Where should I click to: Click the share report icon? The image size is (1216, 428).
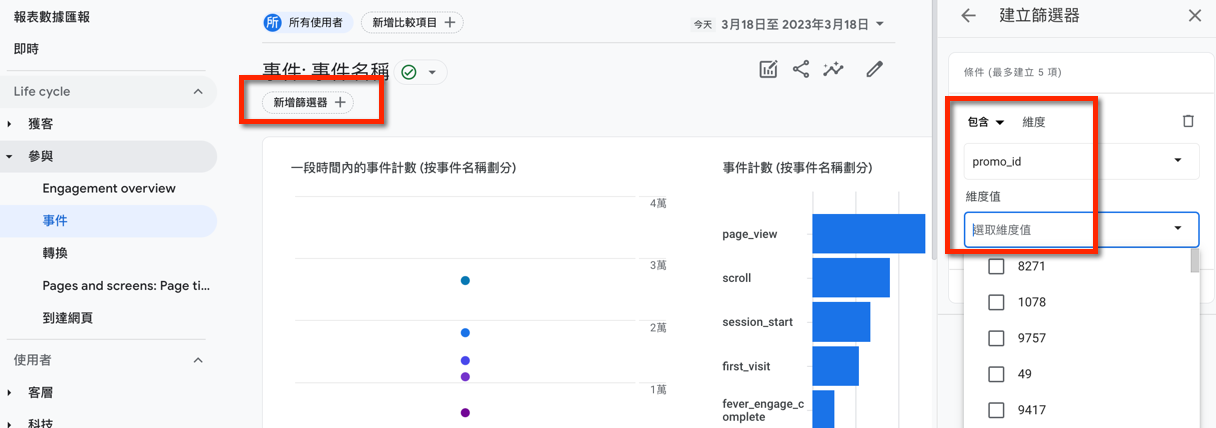(800, 69)
